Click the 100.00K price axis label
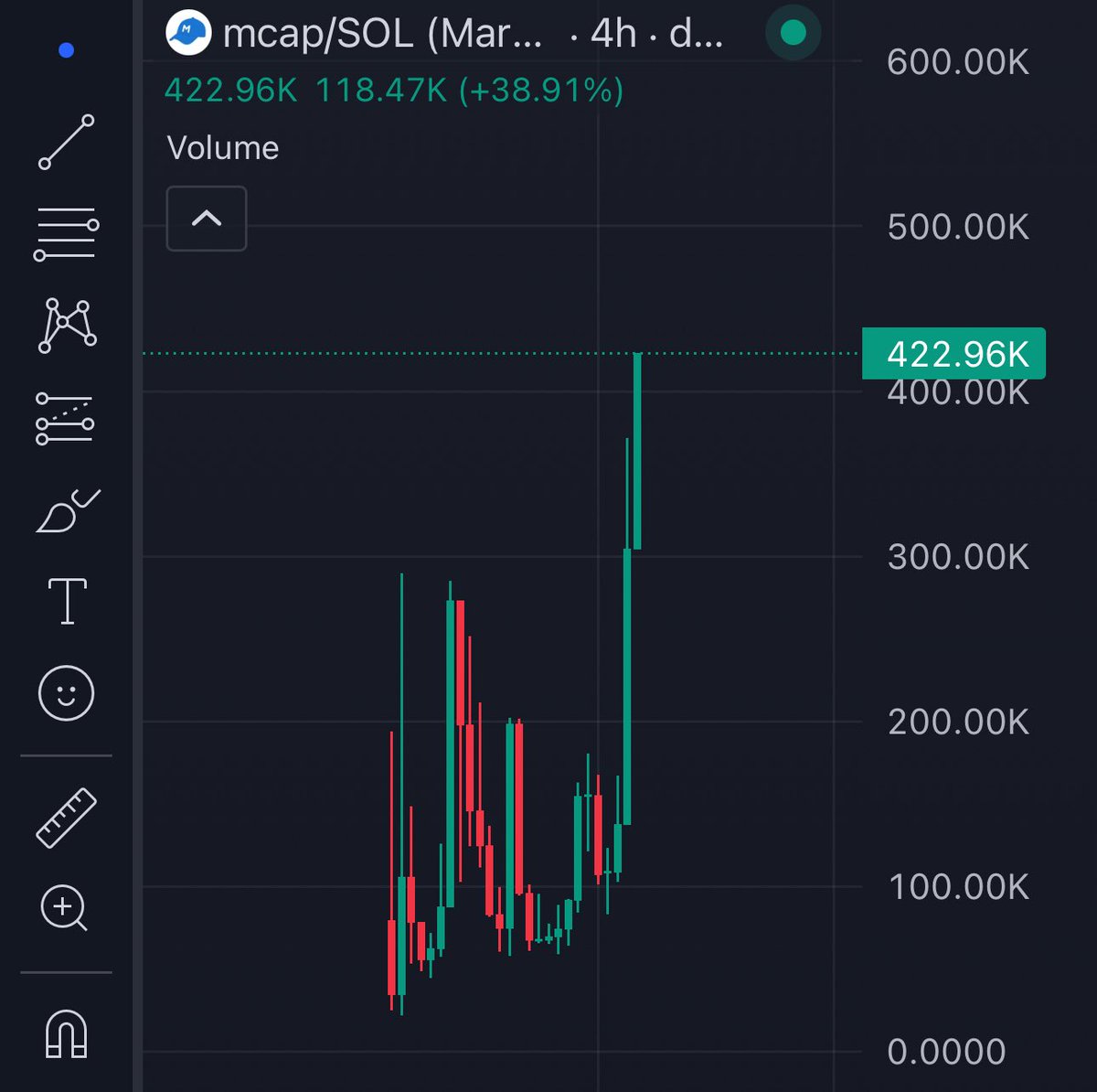Screen dimensions: 1097x1092 (x=958, y=886)
